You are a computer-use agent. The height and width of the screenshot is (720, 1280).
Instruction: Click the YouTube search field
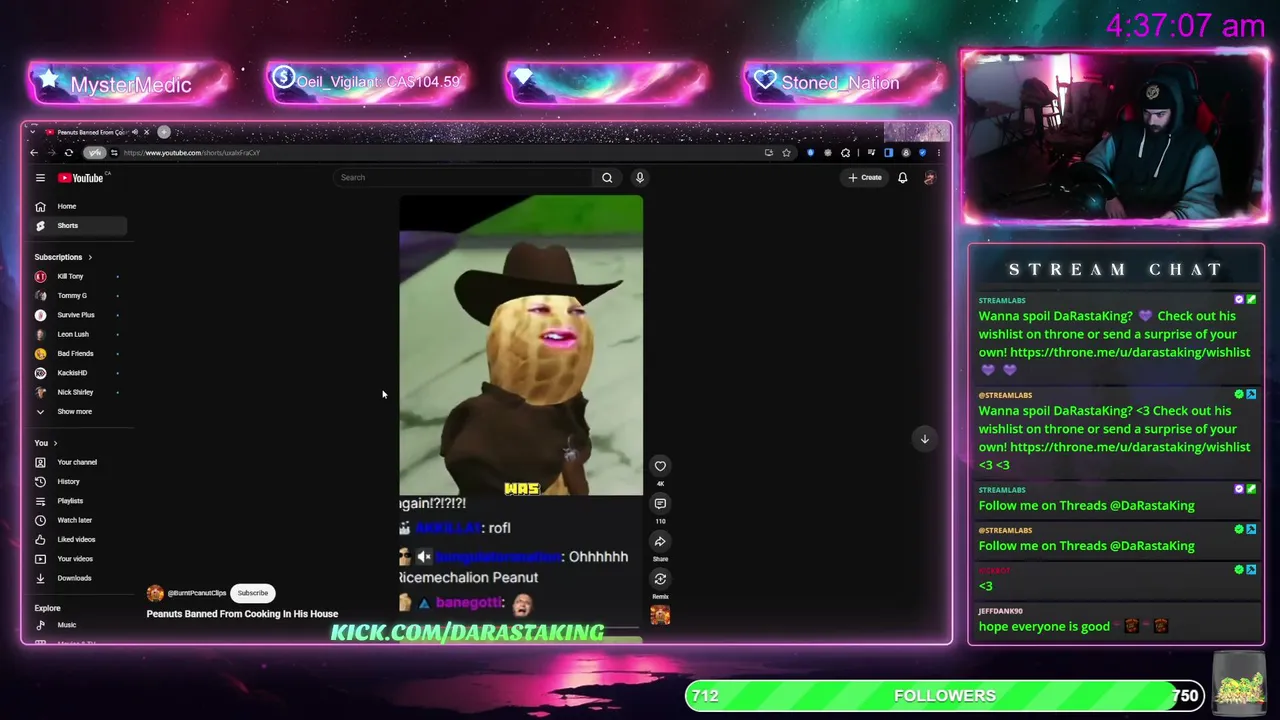pyautogui.click(x=462, y=178)
